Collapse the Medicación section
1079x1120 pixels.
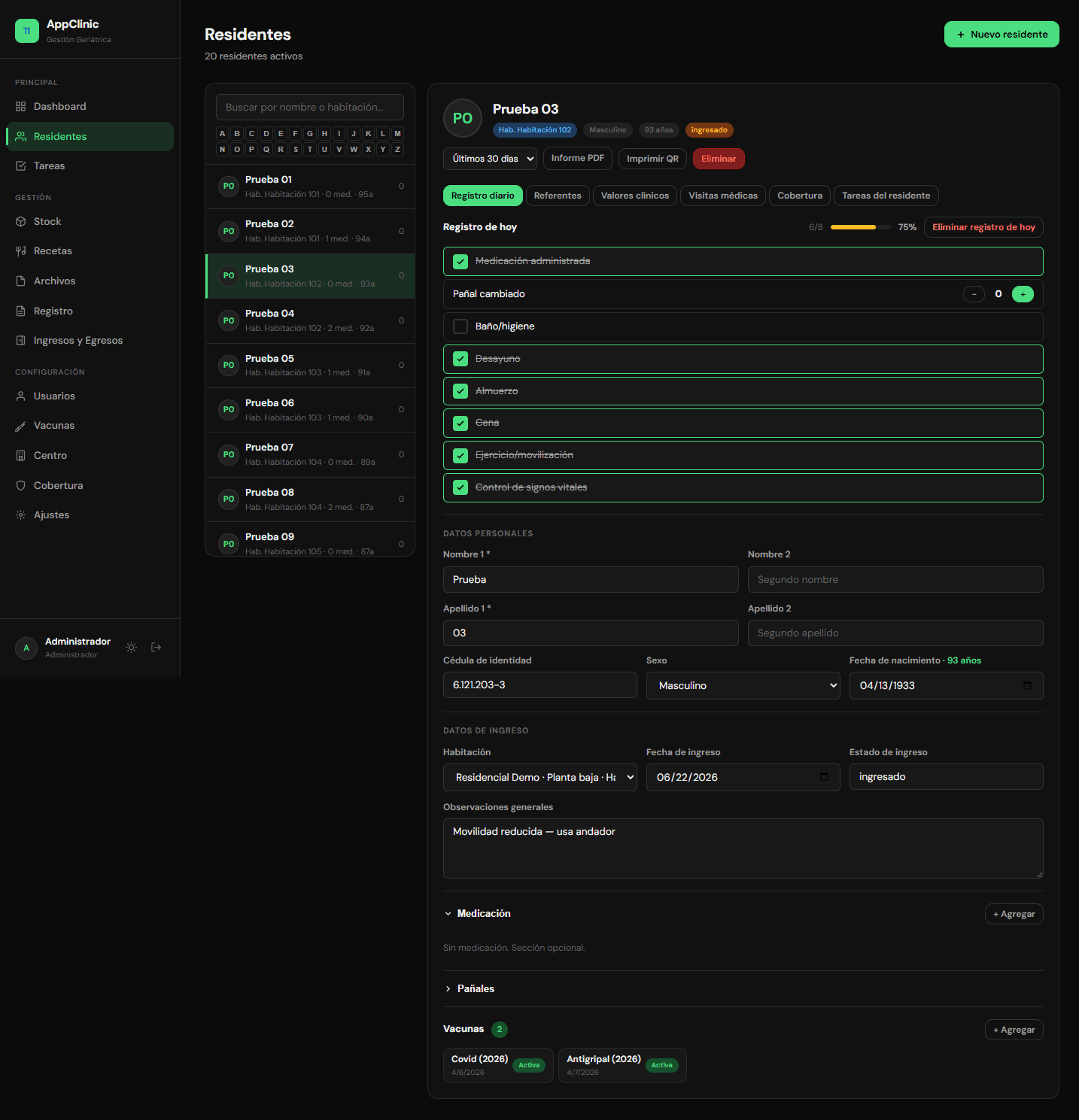(478, 914)
